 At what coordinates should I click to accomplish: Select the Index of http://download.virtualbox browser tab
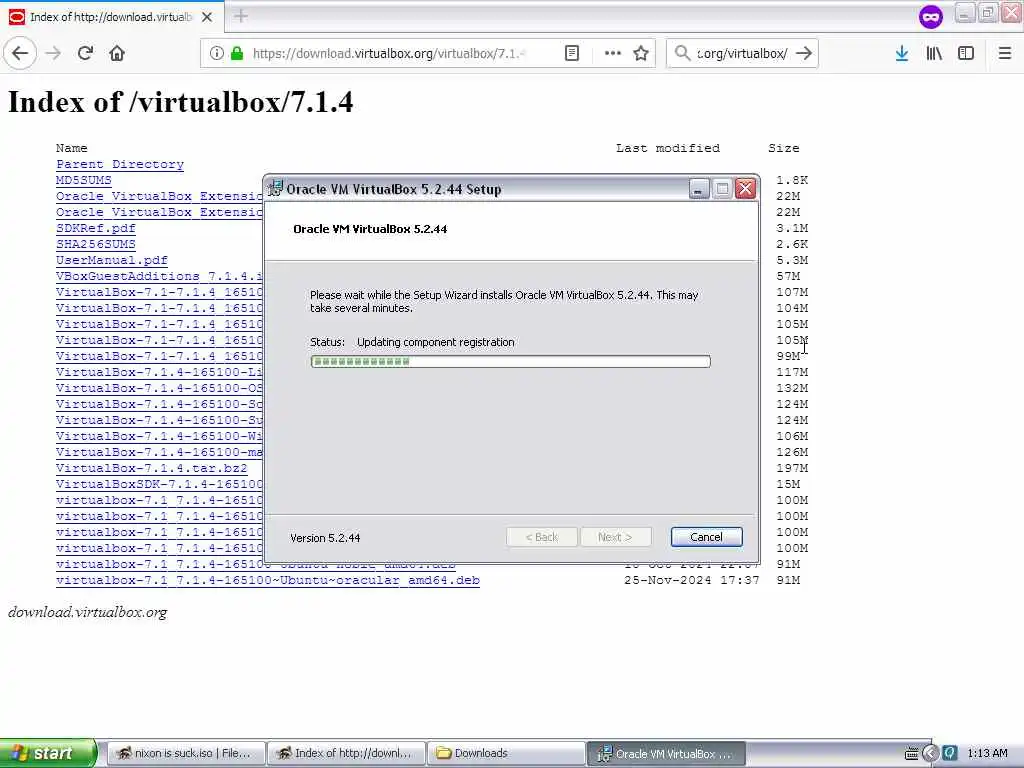(x=112, y=16)
